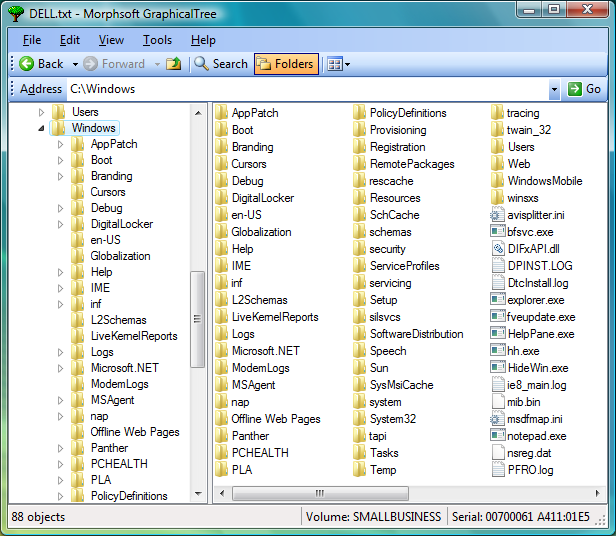Expand PolicyDefinitions in folder tree

(60, 496)
